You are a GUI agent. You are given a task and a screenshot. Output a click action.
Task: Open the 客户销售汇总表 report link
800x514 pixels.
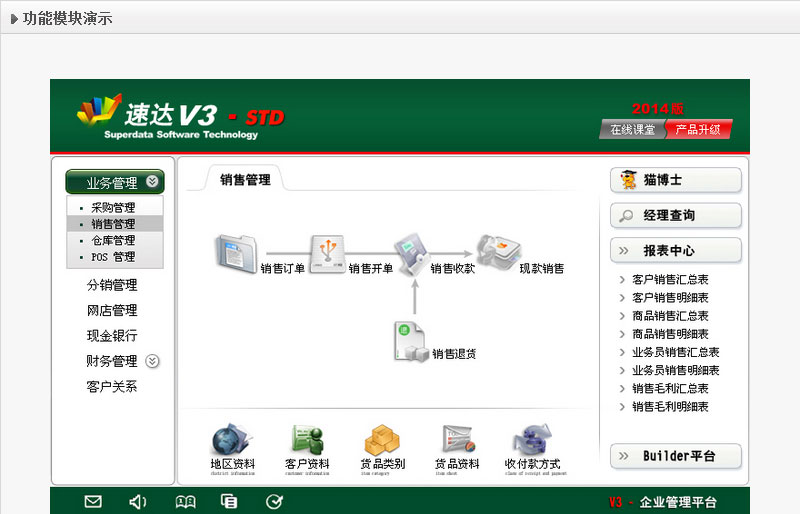670,280
